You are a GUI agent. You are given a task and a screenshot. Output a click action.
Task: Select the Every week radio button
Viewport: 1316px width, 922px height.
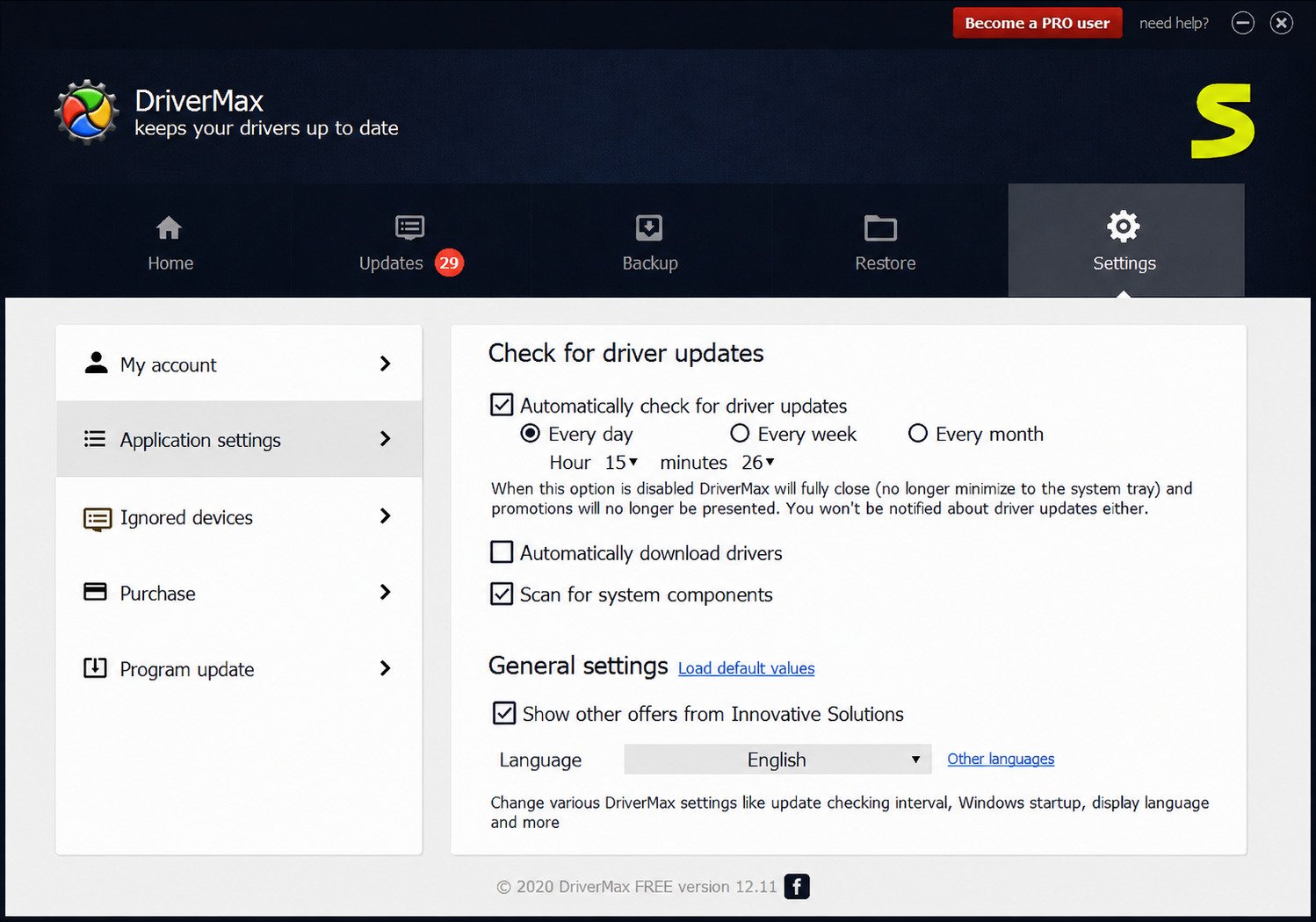(740, 433)
